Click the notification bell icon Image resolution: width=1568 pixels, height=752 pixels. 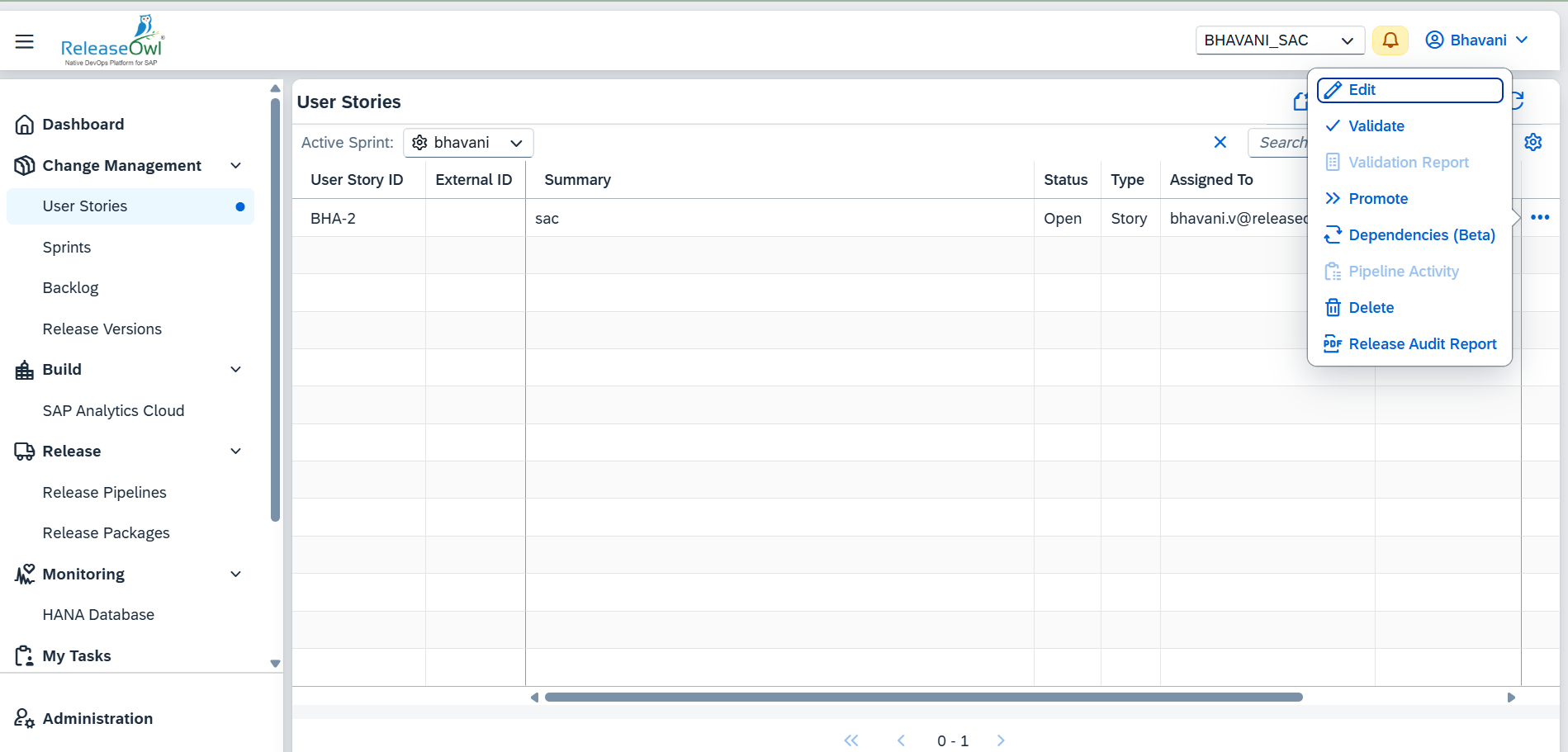(x=1390, y=40)
